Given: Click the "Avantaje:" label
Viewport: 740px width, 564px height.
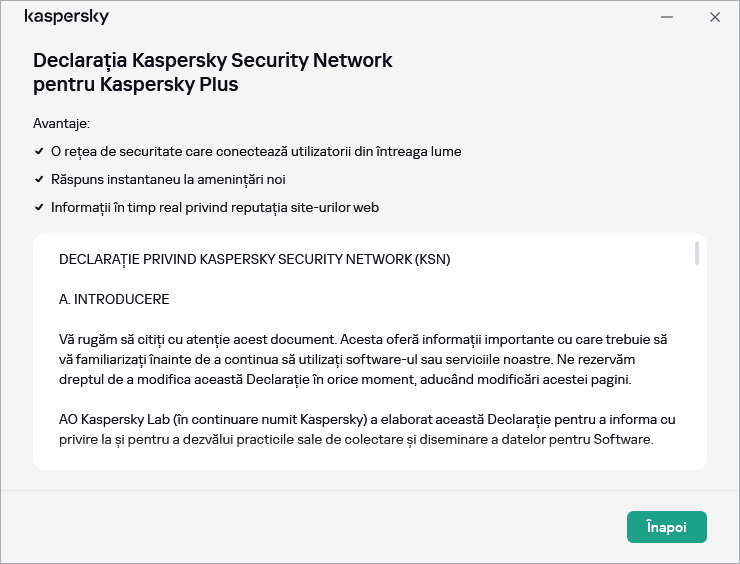Looking at the screenshot, I should pos(61,124).
